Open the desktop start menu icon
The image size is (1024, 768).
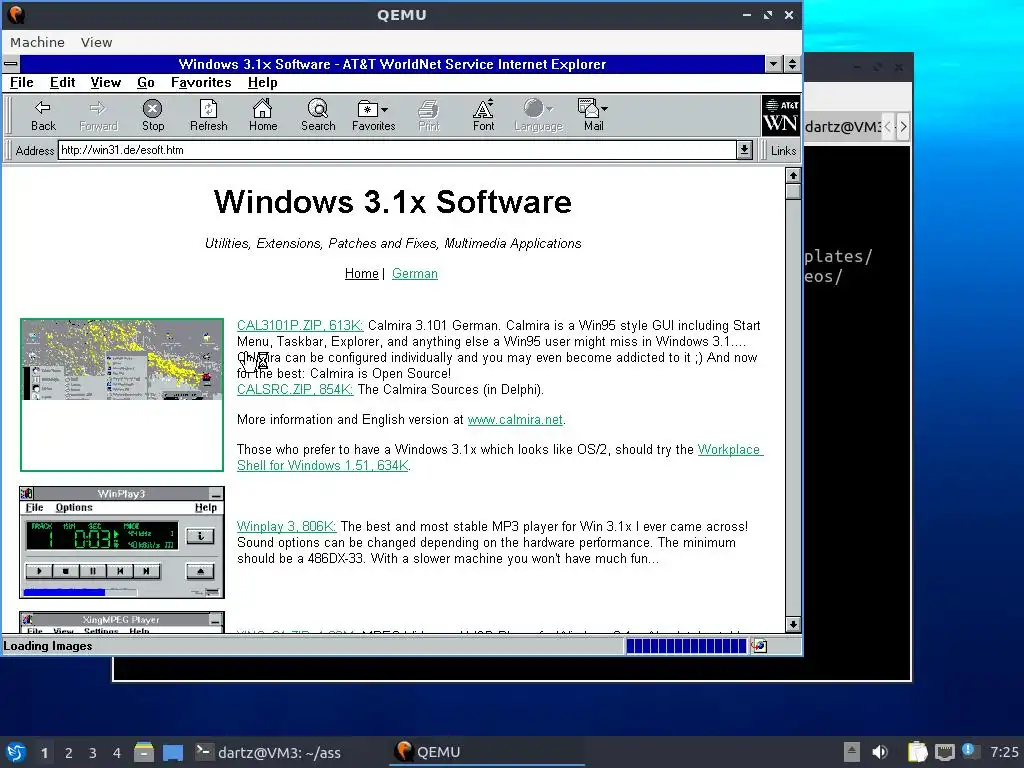[16, 752]
